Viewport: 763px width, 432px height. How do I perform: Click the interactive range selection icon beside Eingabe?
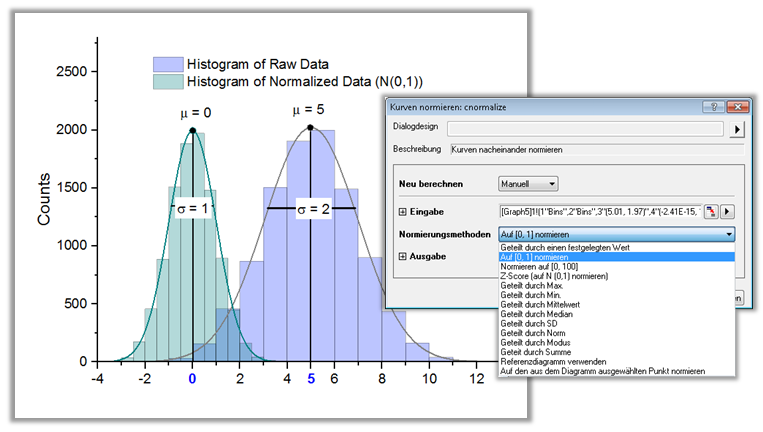(710, 211)
